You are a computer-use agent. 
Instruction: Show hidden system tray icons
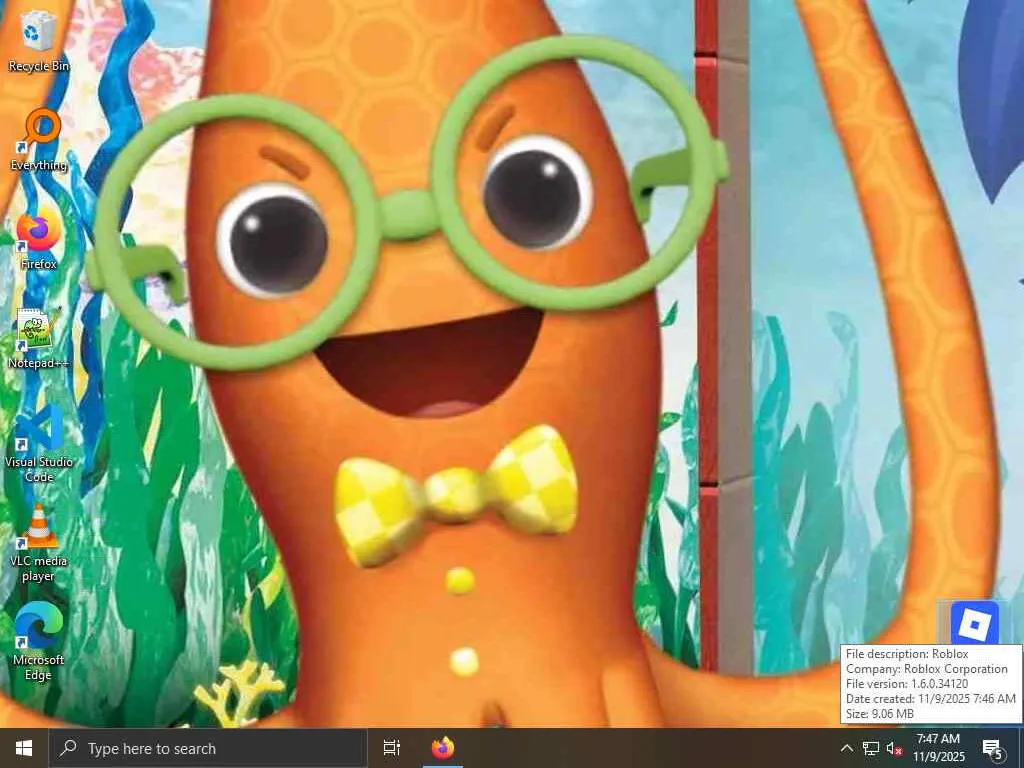[846, 748]
